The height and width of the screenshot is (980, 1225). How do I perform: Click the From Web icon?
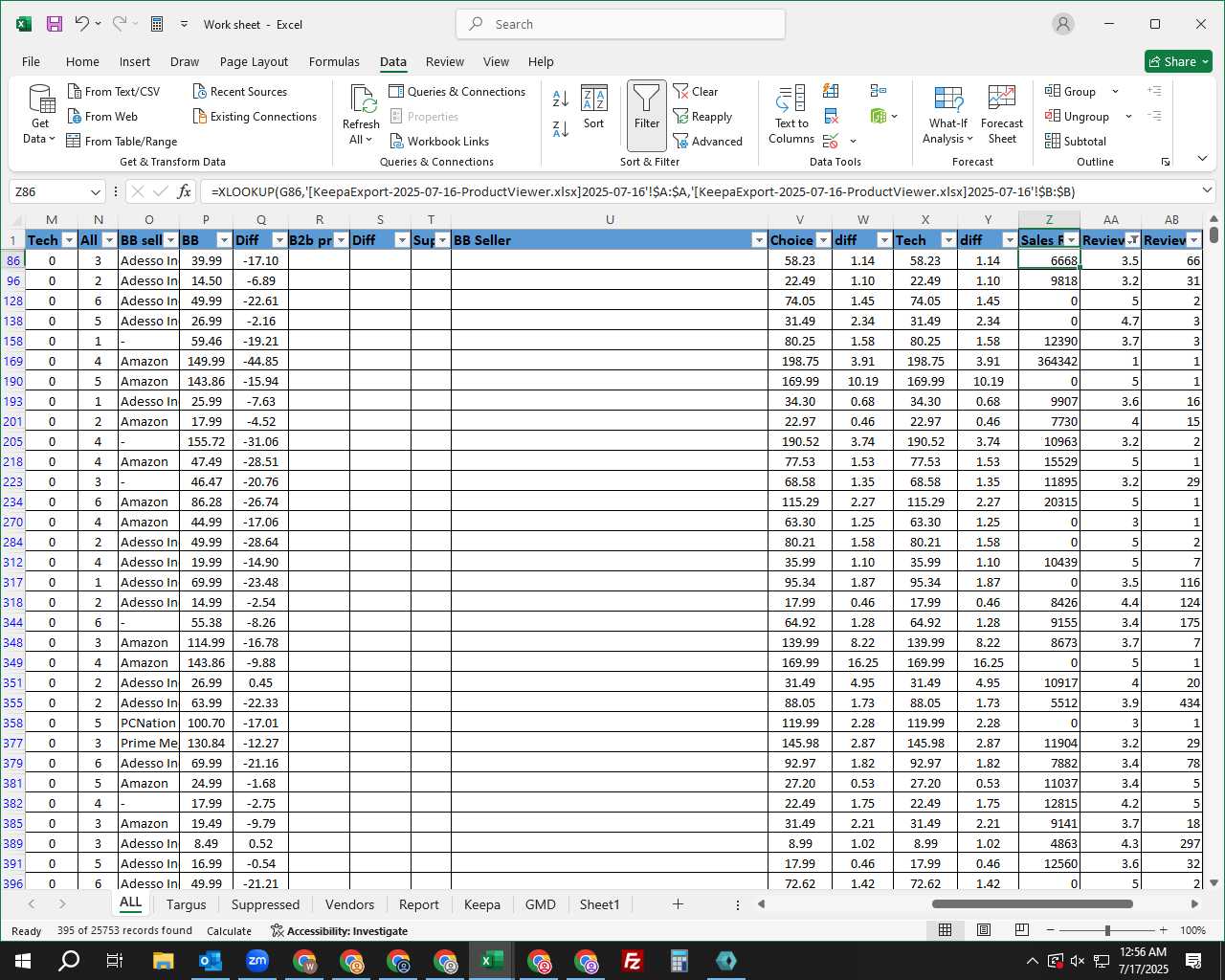75,117
